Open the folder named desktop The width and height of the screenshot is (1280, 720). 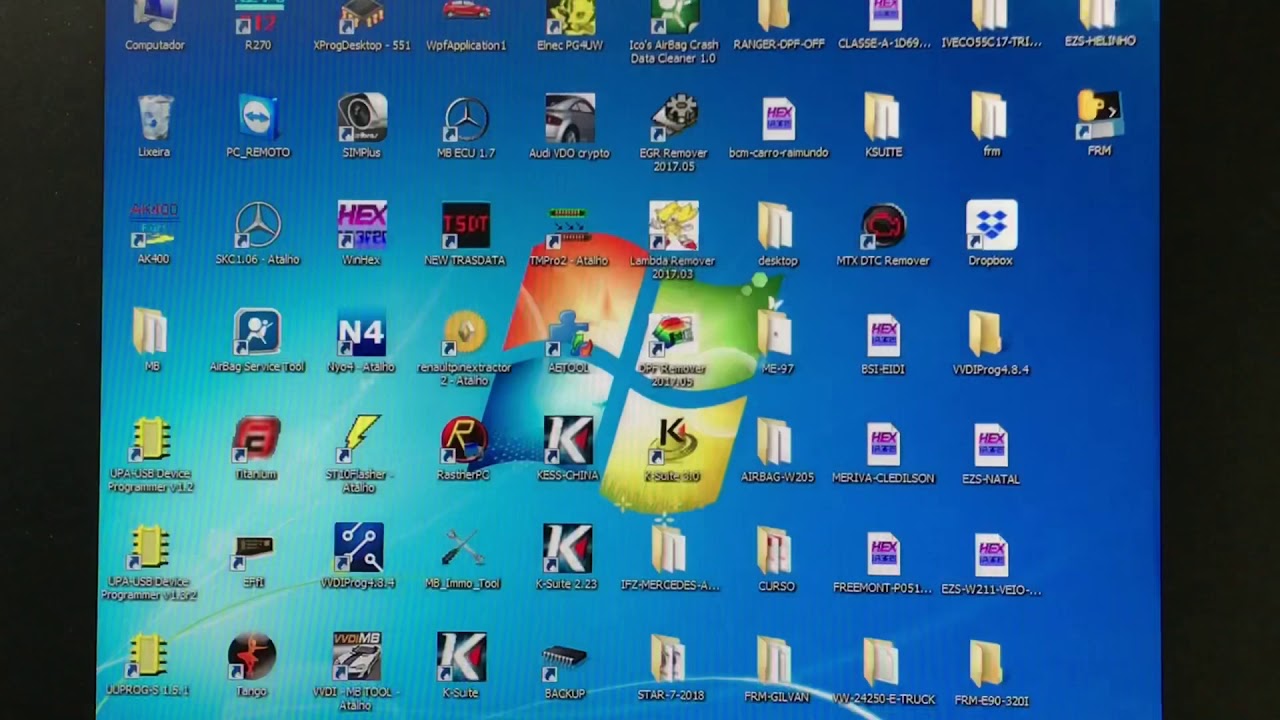[x=777, y=235]
